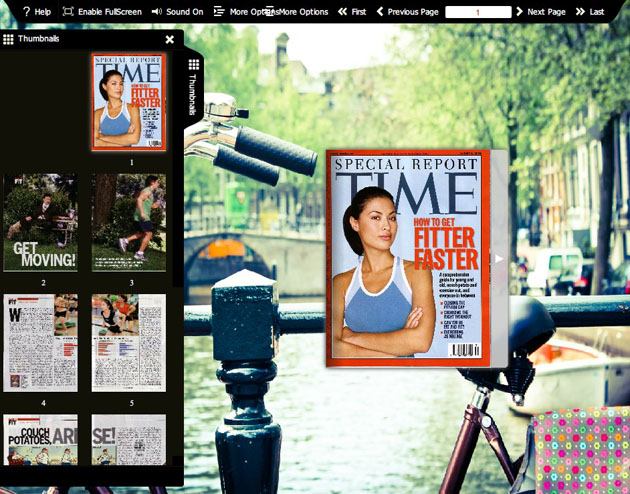Click the right chevron Next icon

[519, 12]
